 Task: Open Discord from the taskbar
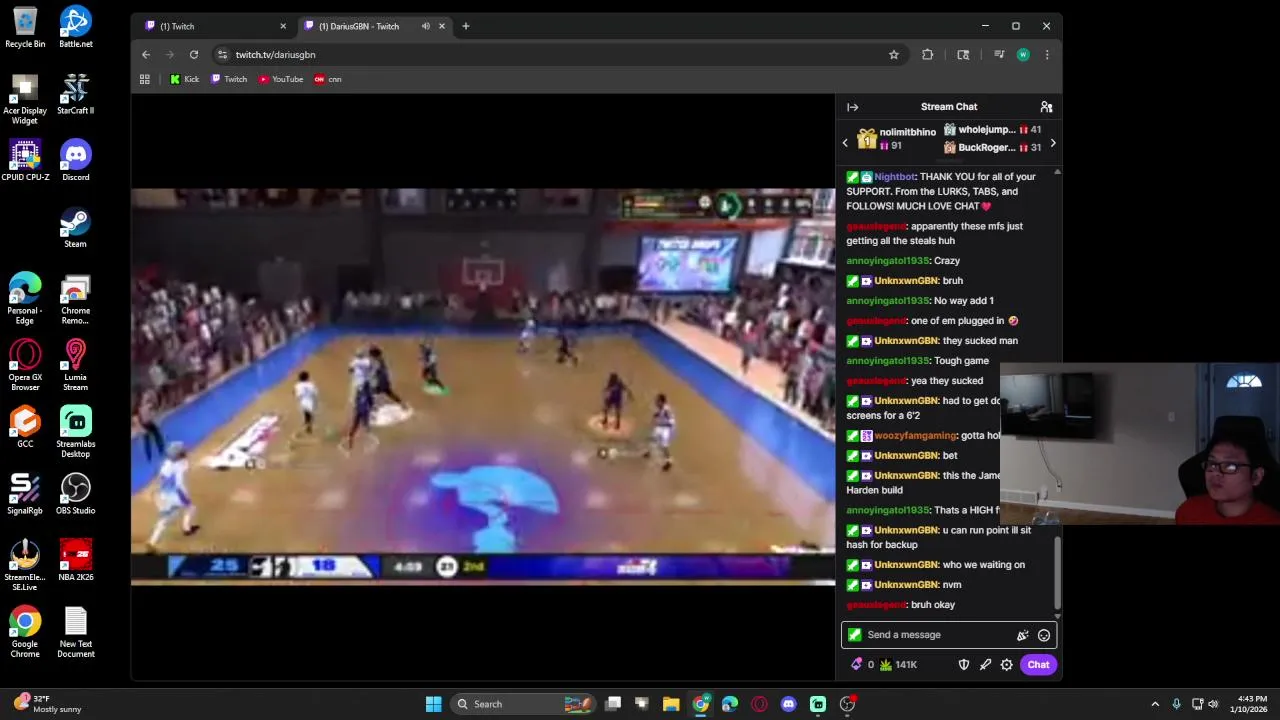pyautogui.click(x=789, y=704)
